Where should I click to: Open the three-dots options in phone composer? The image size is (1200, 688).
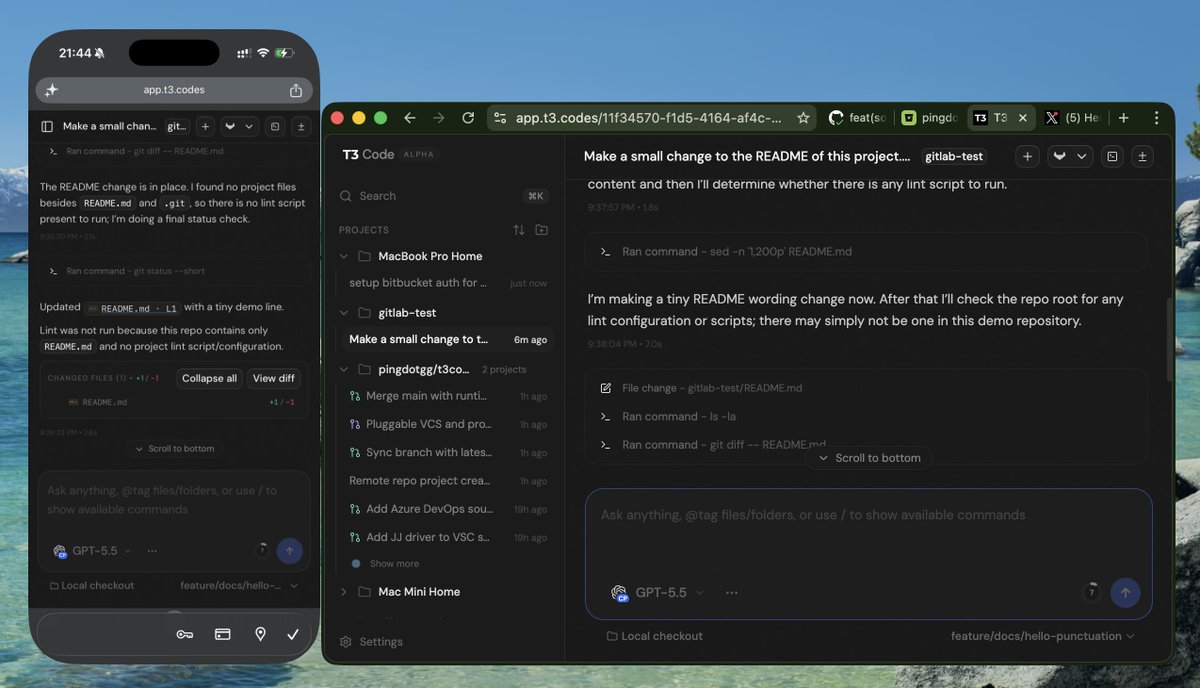tap(152, 551)
